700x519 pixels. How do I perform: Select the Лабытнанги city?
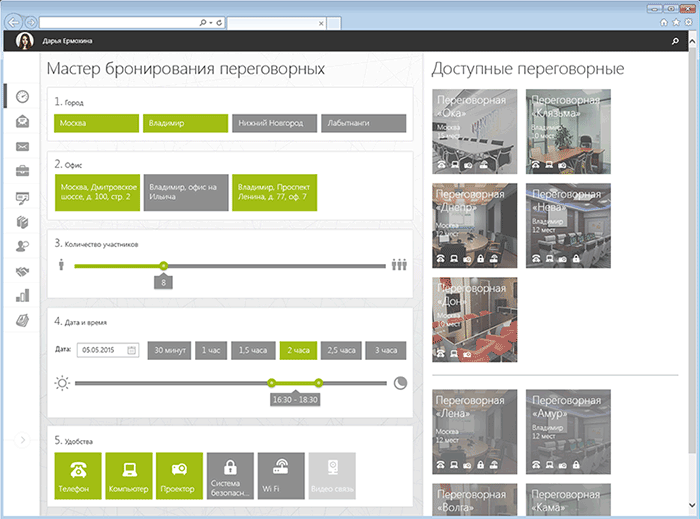364,123
